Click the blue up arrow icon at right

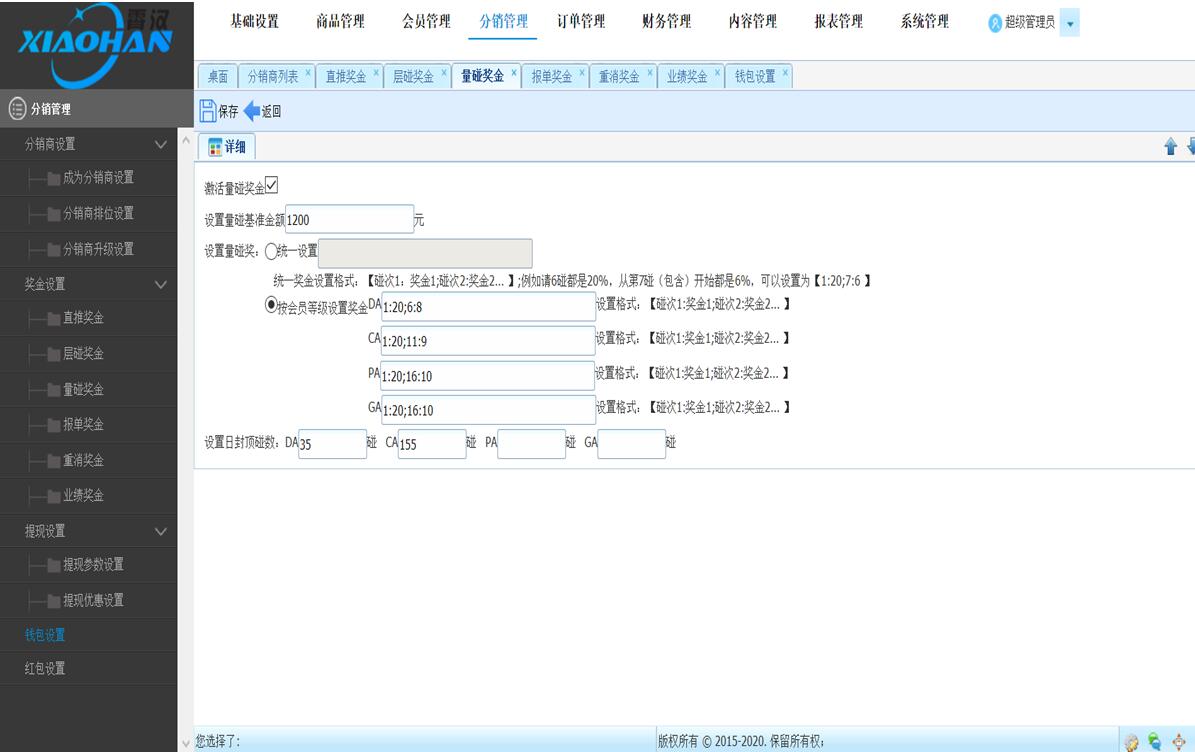coord(1171,146)
